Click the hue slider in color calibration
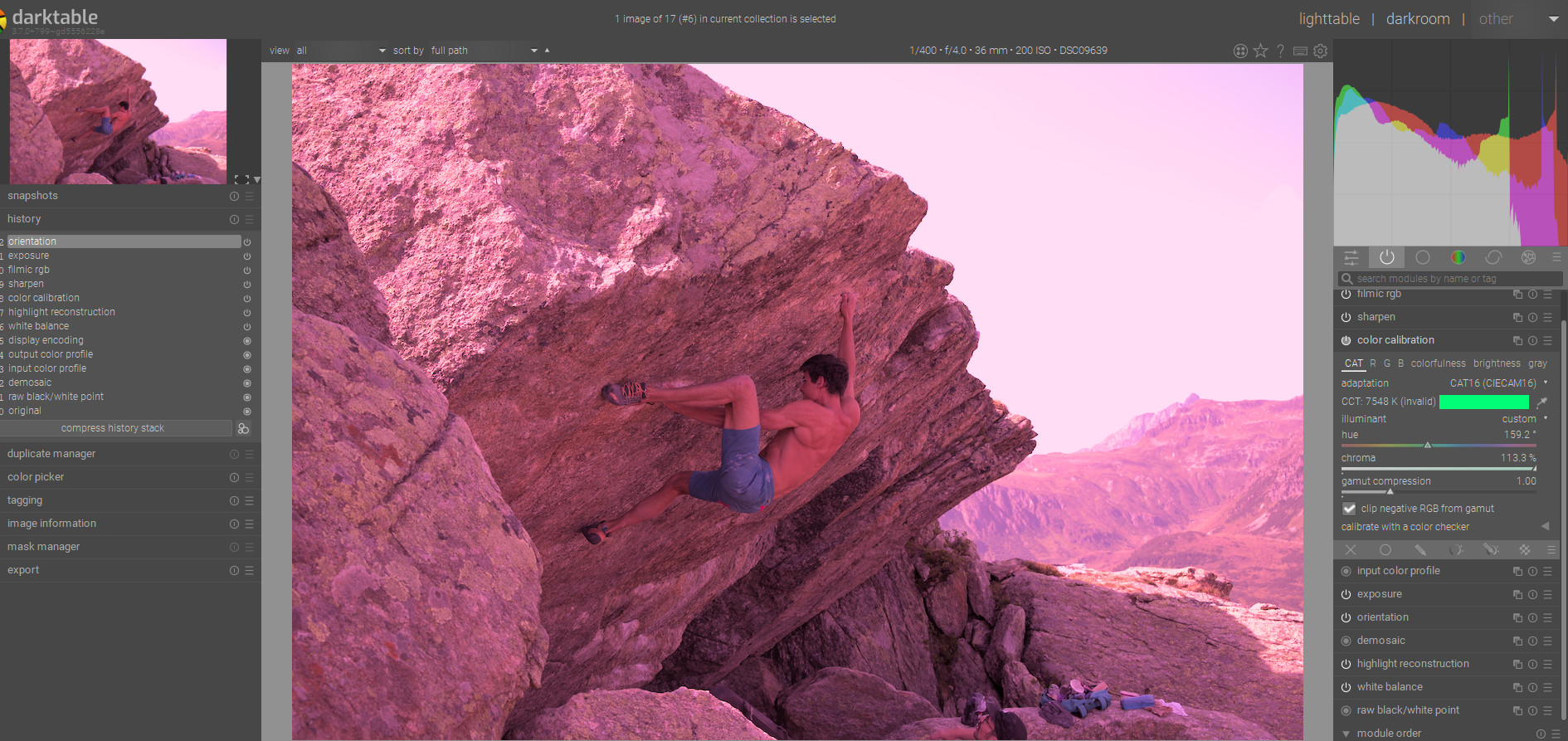 click(x=1438, y=446)
